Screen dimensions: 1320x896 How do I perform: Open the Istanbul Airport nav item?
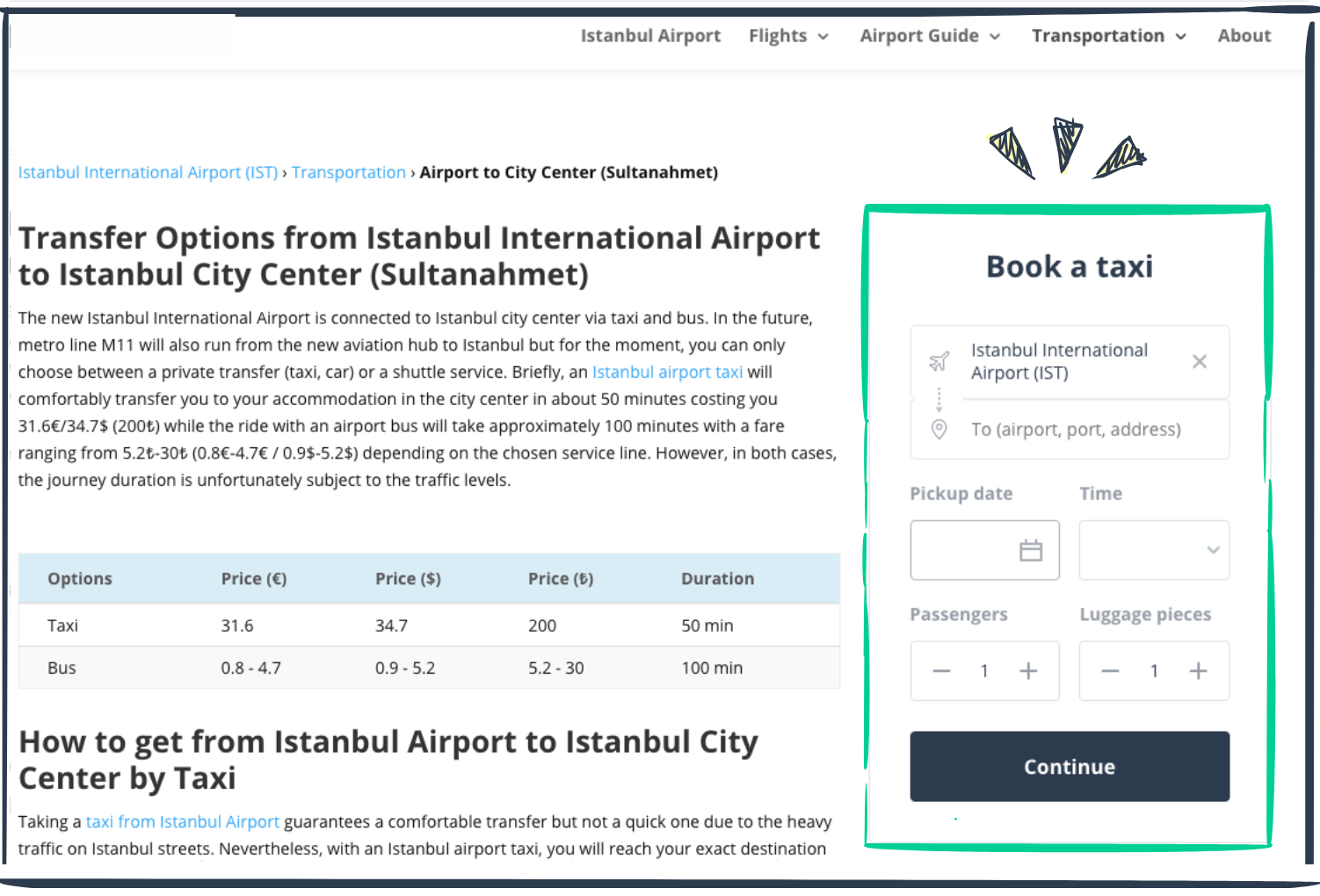tap(650, 36)
